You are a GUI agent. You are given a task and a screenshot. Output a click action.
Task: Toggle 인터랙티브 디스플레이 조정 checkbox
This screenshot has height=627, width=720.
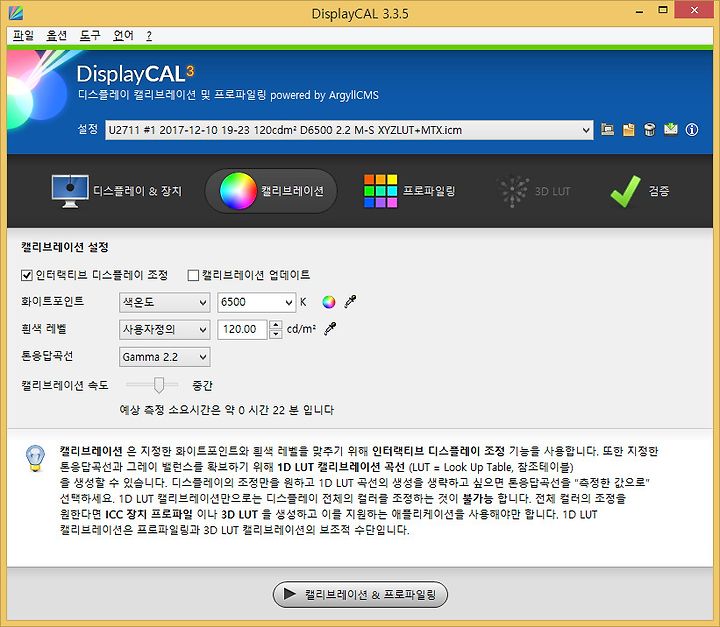point(27,275)
